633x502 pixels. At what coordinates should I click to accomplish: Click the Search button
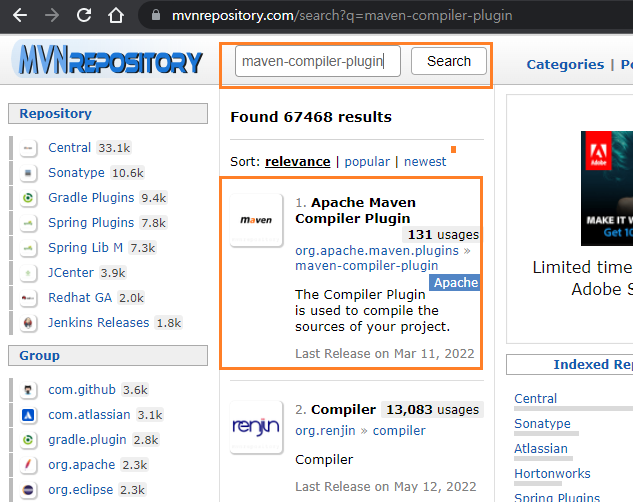coord(449,61)
